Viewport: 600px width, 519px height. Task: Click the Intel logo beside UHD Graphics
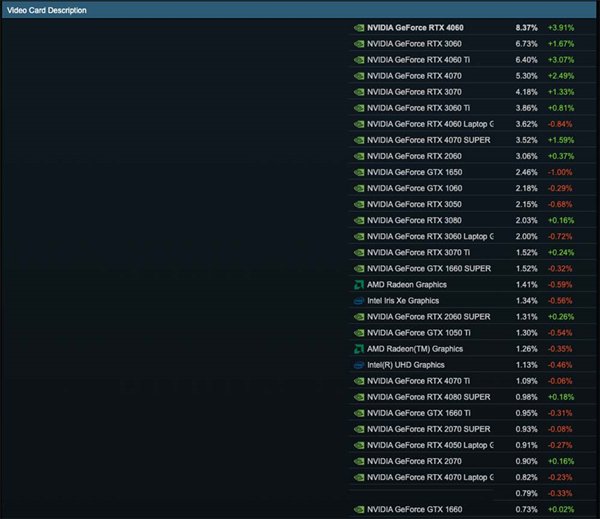359,366
